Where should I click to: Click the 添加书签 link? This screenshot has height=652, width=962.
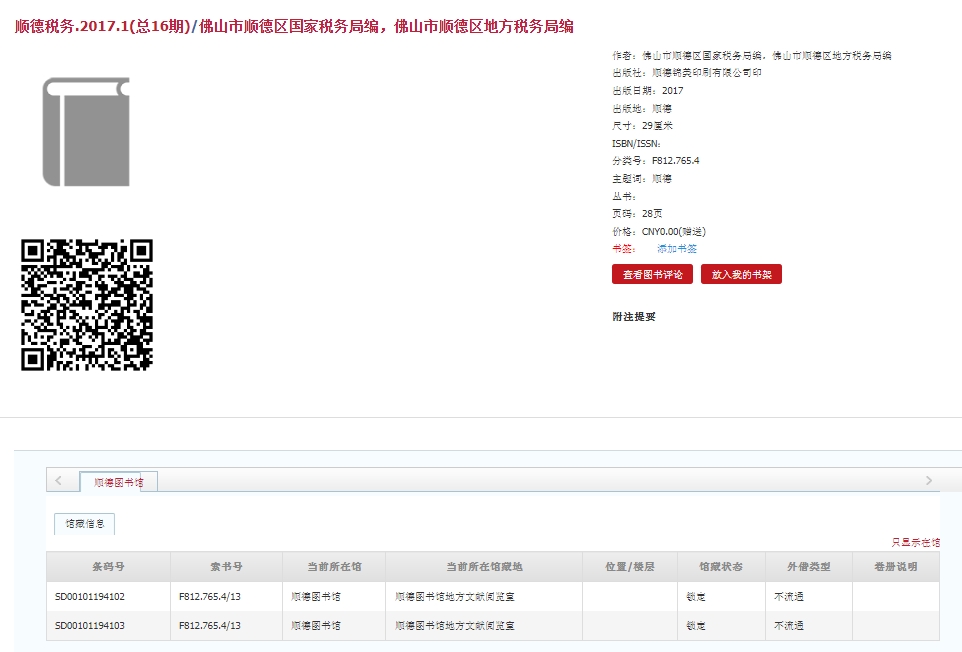coord(677,248)
